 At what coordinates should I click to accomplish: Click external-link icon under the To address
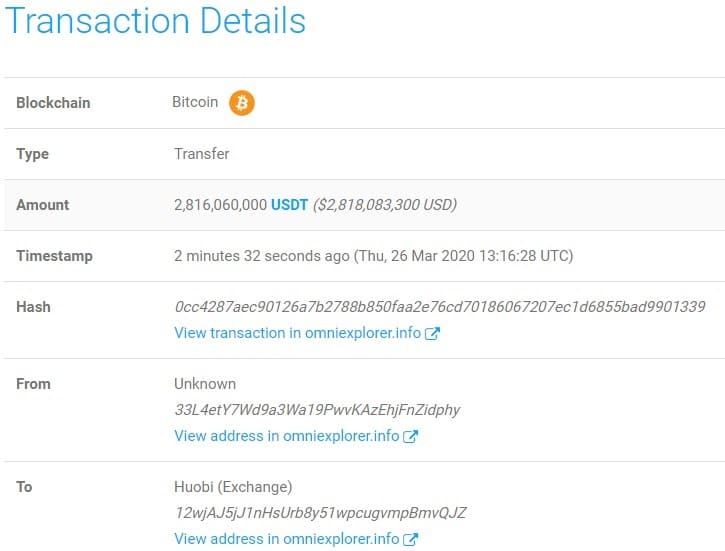[x=410, y=539]
